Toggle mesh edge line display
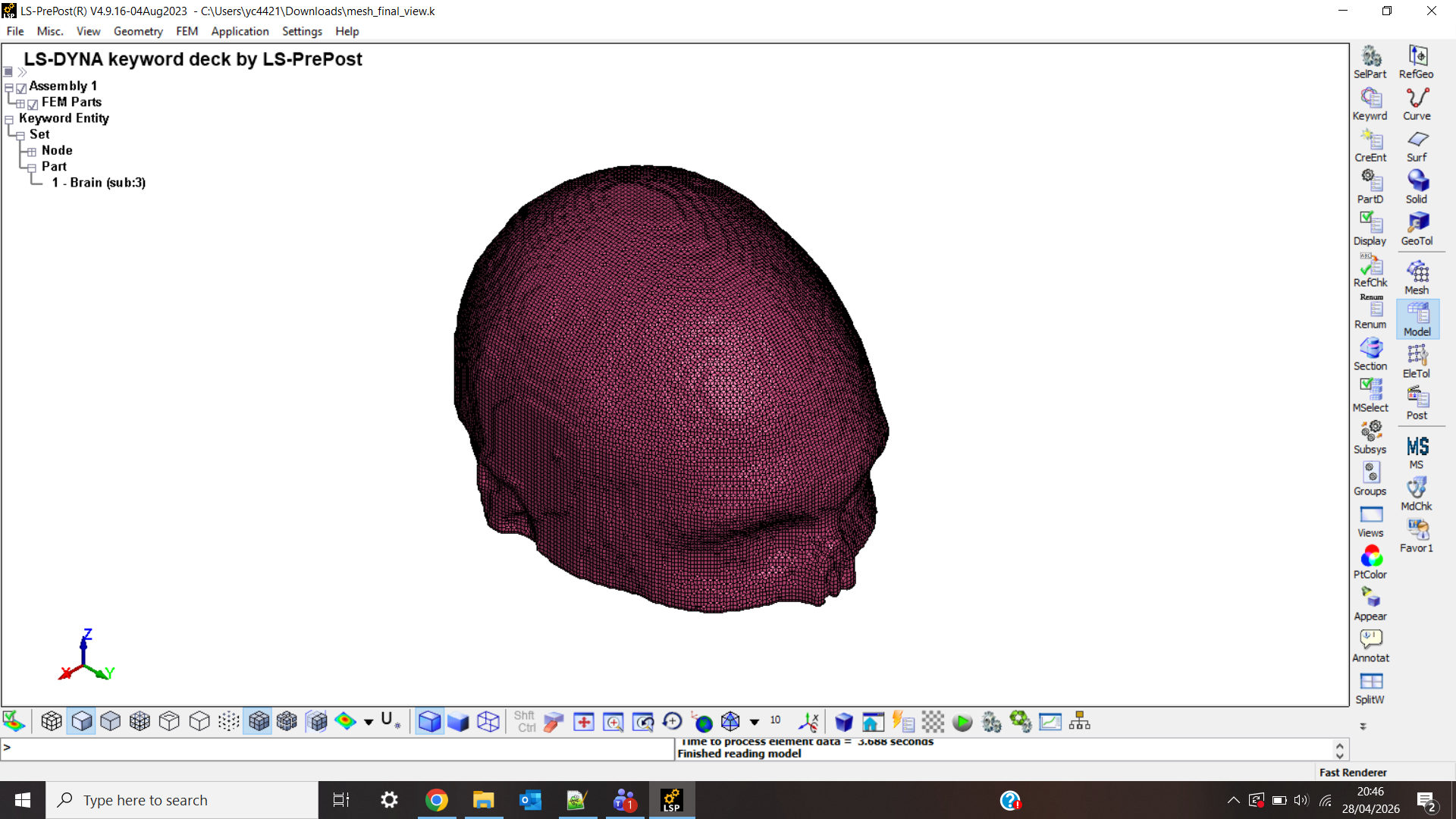Image resolution: width=1456 pixels, height=819 pixels. [258, 722]
